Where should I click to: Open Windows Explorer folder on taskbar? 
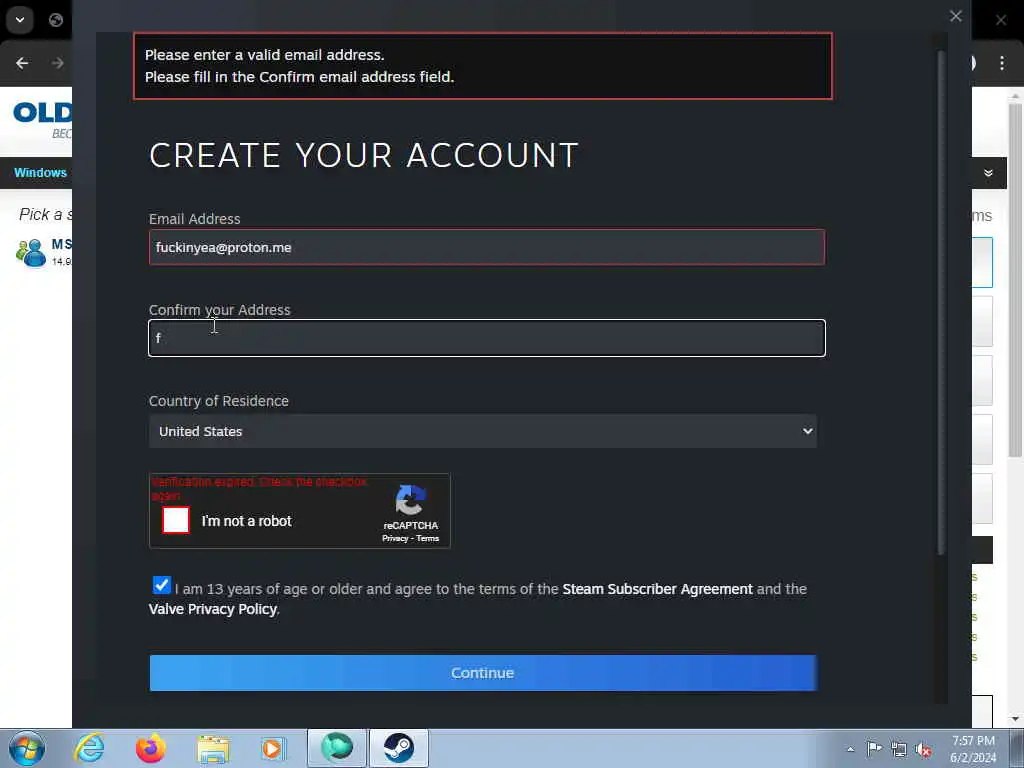(213, 749)
